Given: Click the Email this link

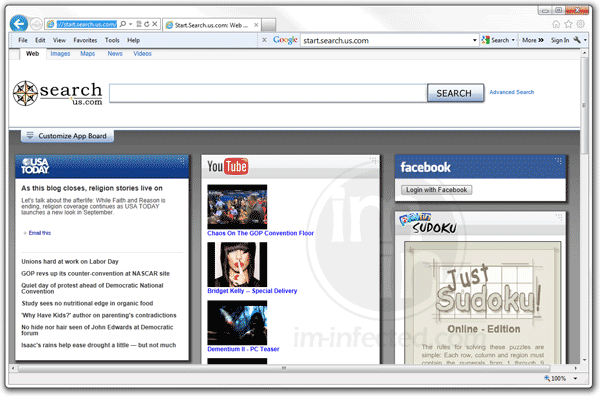Looking at the screenshot, I should tap(39, 233).
